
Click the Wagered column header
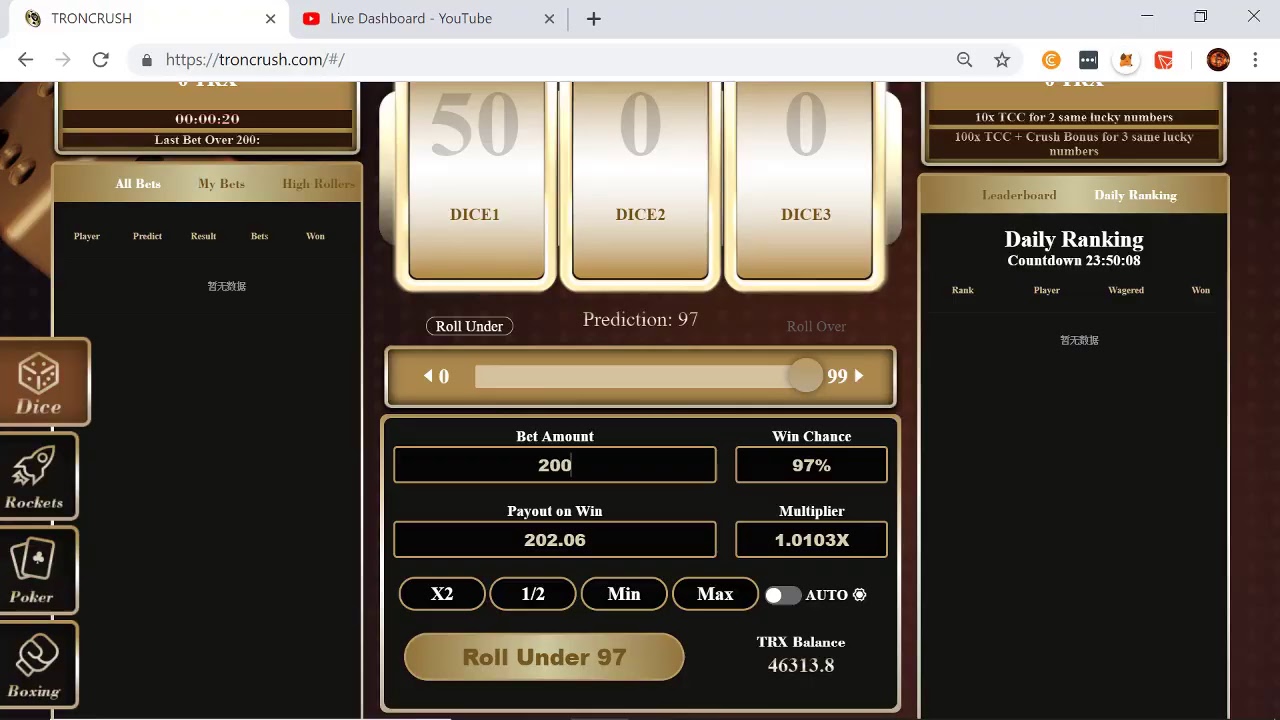click(1126, 290)
